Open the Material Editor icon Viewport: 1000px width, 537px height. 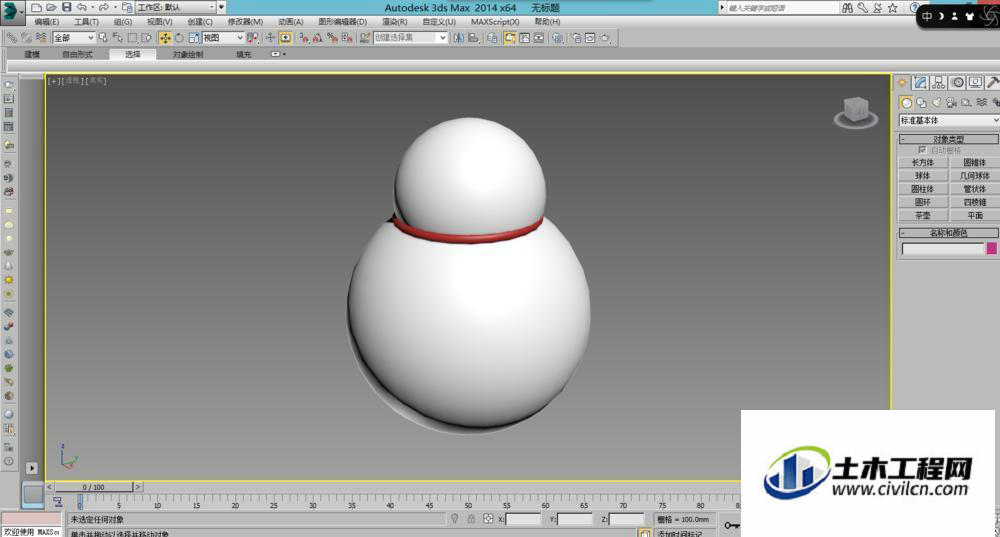coord(557,38)
